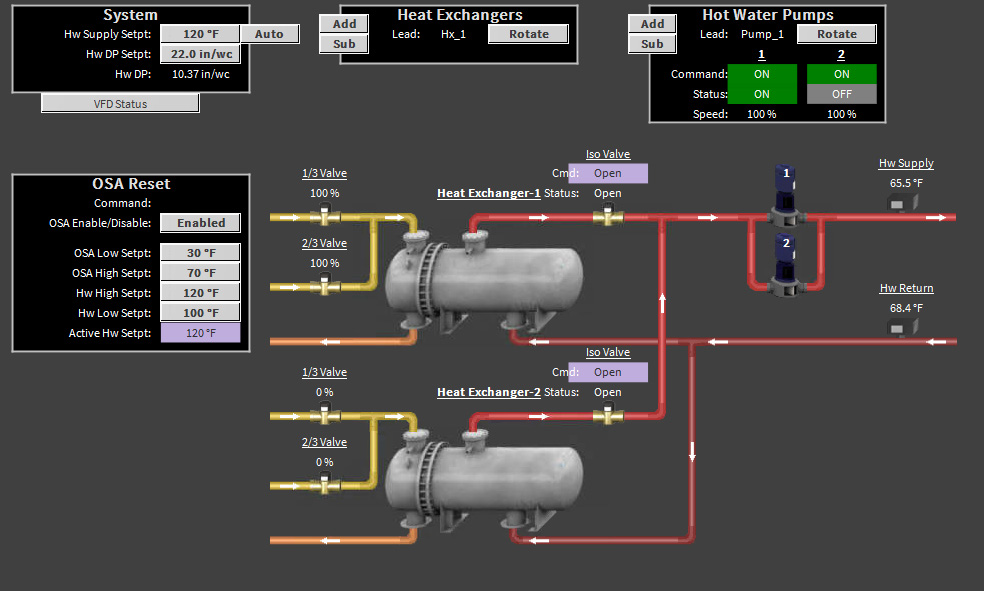Click the Heat Exchanger-1 2/3 Valve icon
The width and height of the screenshot is (984, 591).
[324, 285]
